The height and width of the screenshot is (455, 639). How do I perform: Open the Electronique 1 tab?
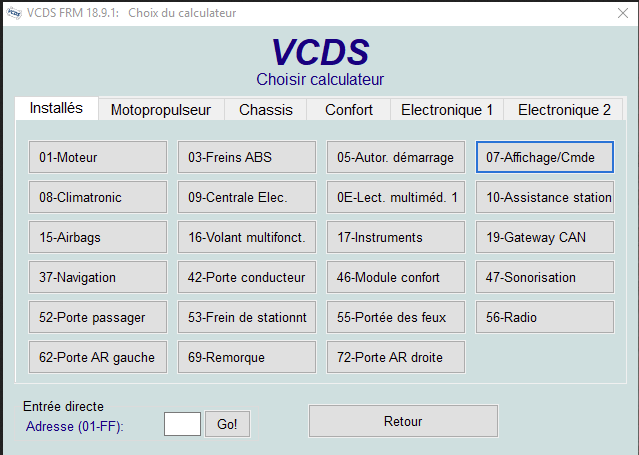[x=447, y=110]
